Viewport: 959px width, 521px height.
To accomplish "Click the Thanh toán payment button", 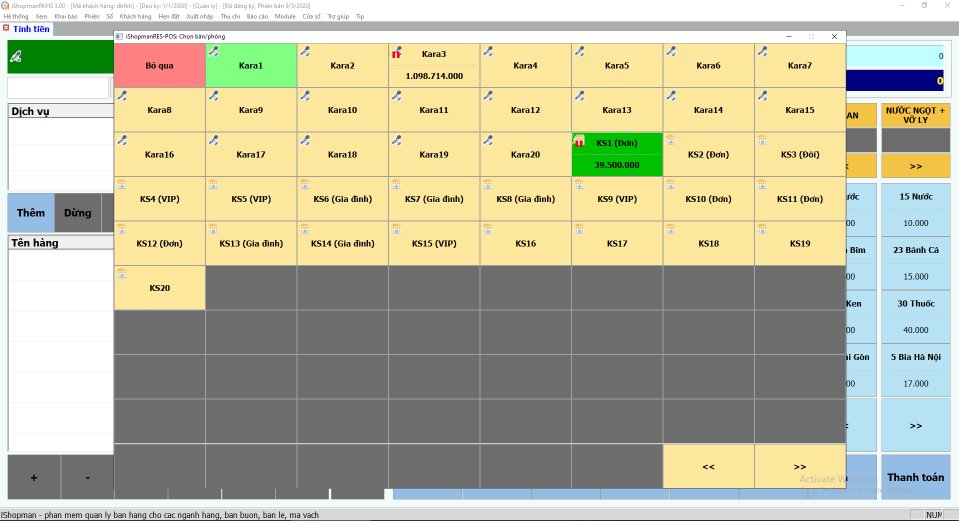I will 915,477.
